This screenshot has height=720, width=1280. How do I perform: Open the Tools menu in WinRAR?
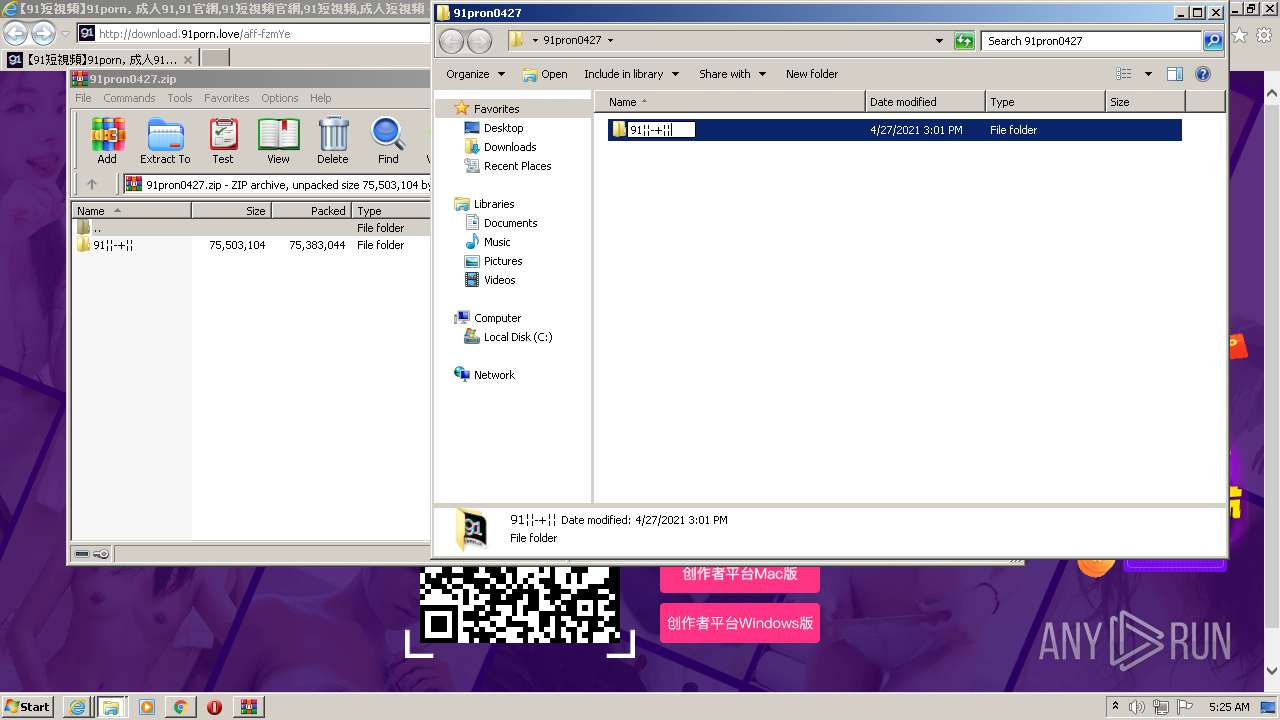(x=180, y=98)
